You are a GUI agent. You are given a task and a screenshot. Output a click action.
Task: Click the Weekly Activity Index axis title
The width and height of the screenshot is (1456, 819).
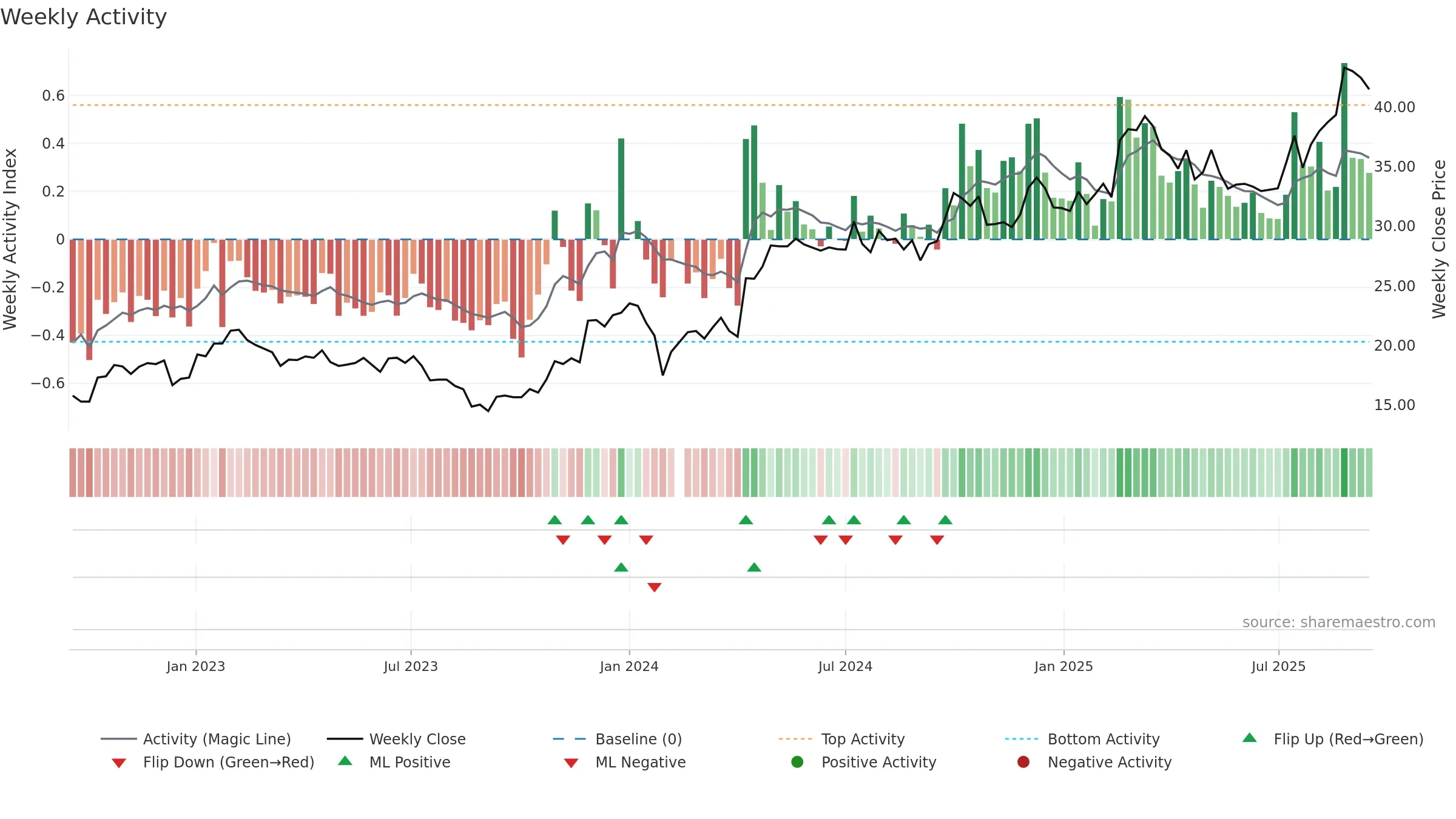pyautogui.click(x=10, y=239)
